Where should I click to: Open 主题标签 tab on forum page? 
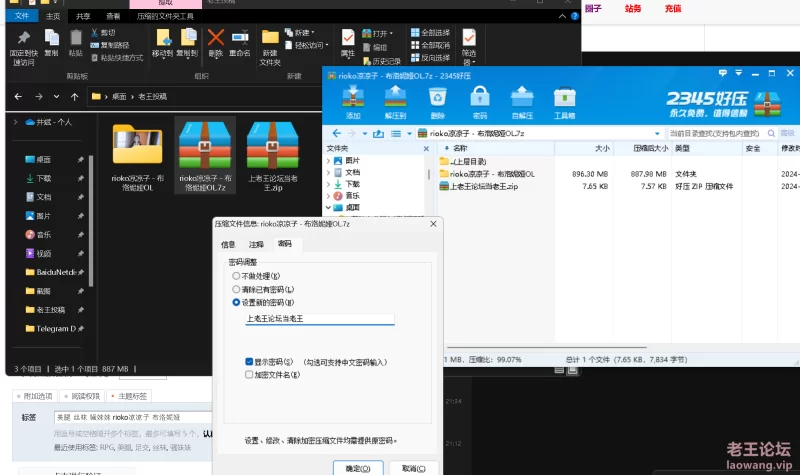(x=130, y=396)
